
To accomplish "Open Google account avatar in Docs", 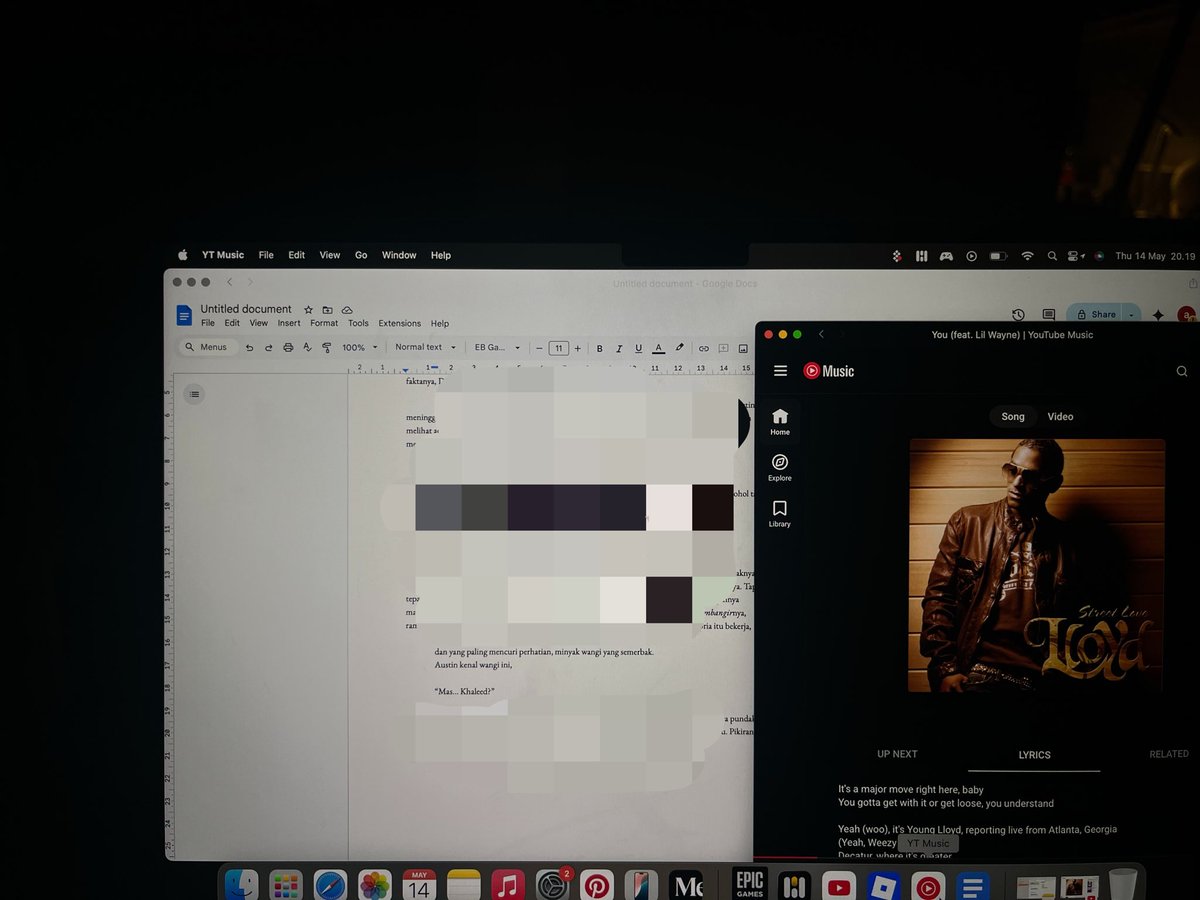I will tap(1186, 314).
